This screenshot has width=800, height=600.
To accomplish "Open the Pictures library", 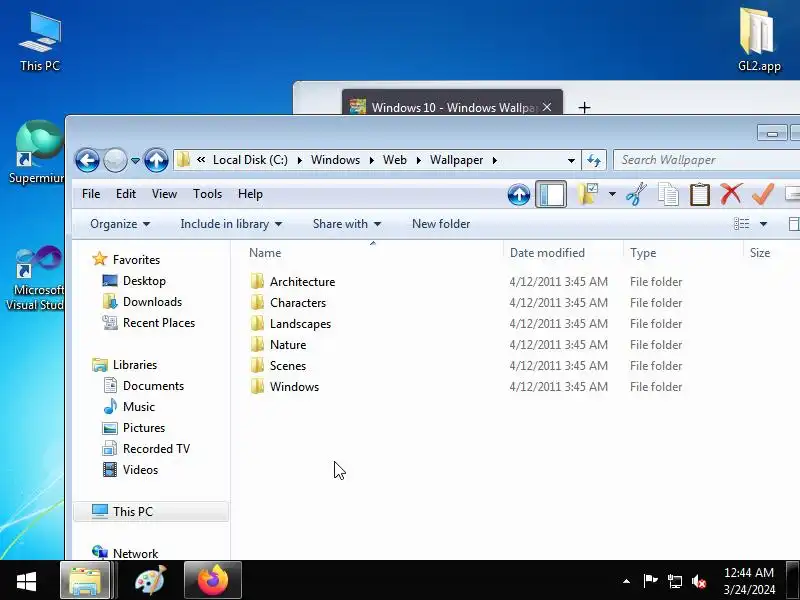I will (x=143, y=428).
